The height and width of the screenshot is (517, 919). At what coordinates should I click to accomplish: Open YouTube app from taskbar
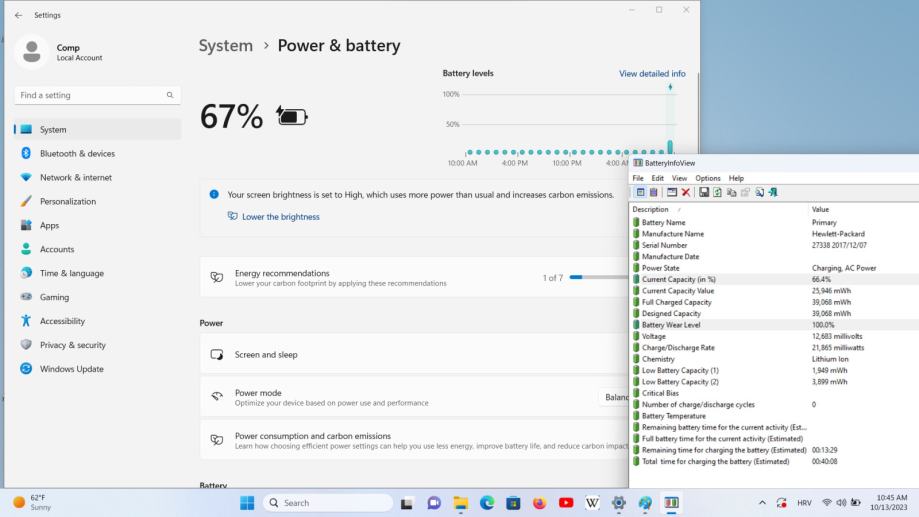pos(566,503)
